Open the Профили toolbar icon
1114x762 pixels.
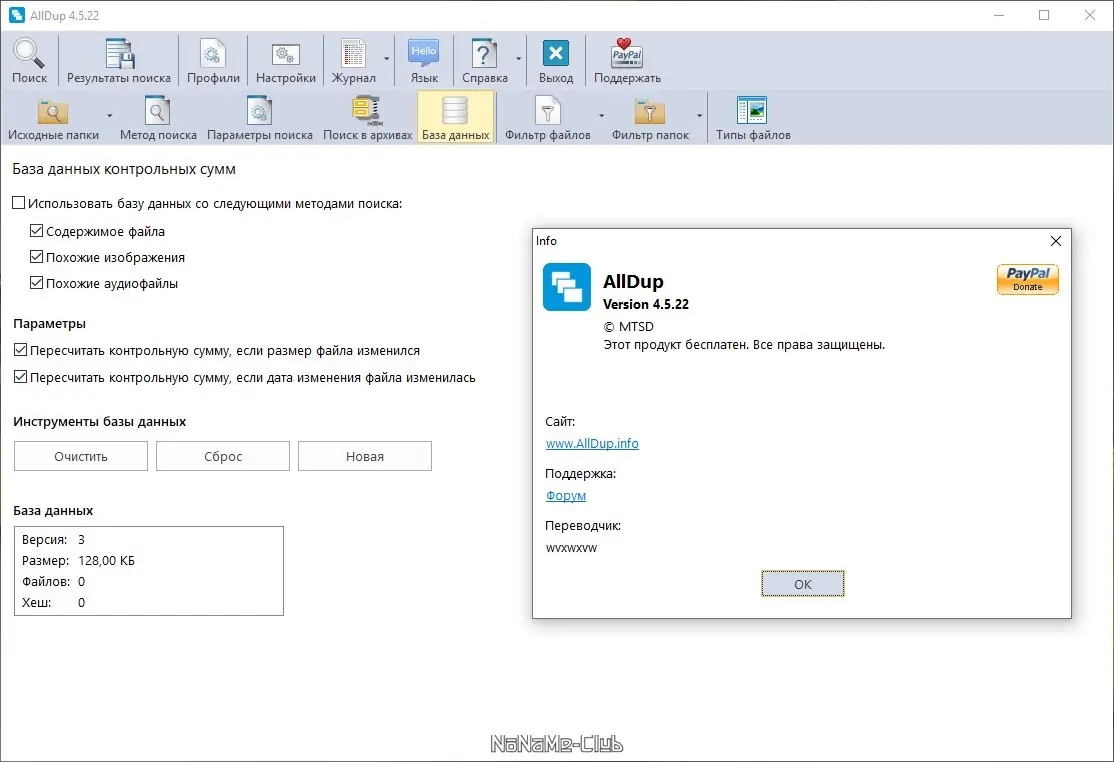(213, 60)
